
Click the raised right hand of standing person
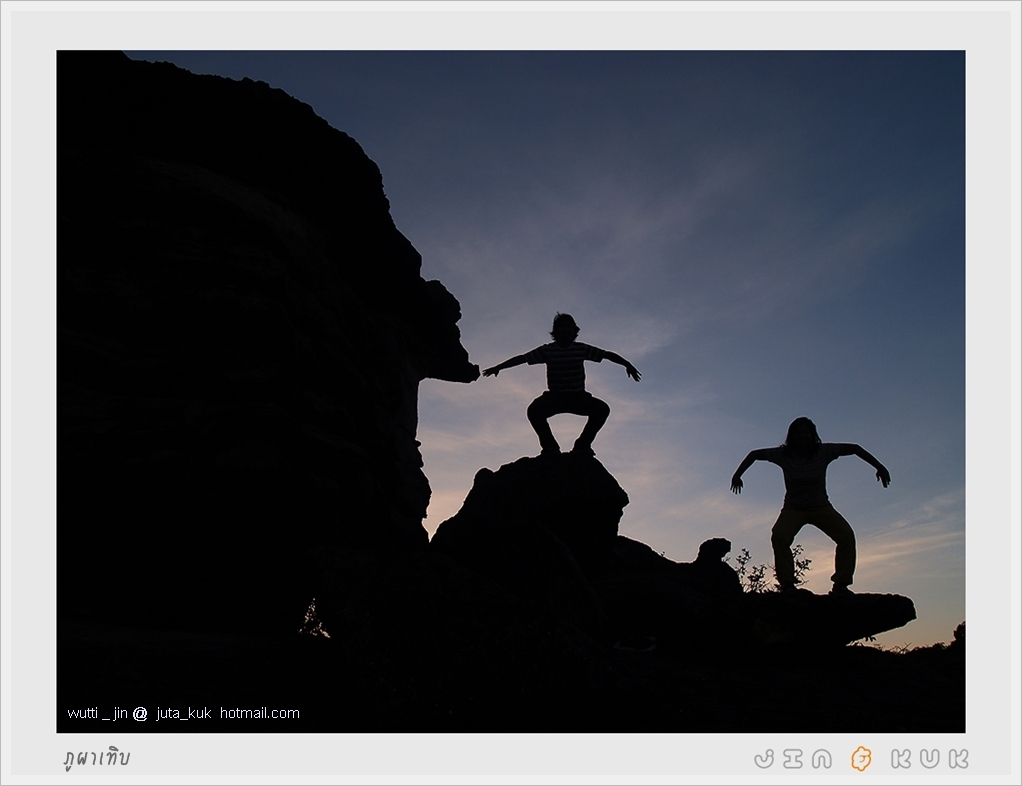pos(883,476)
